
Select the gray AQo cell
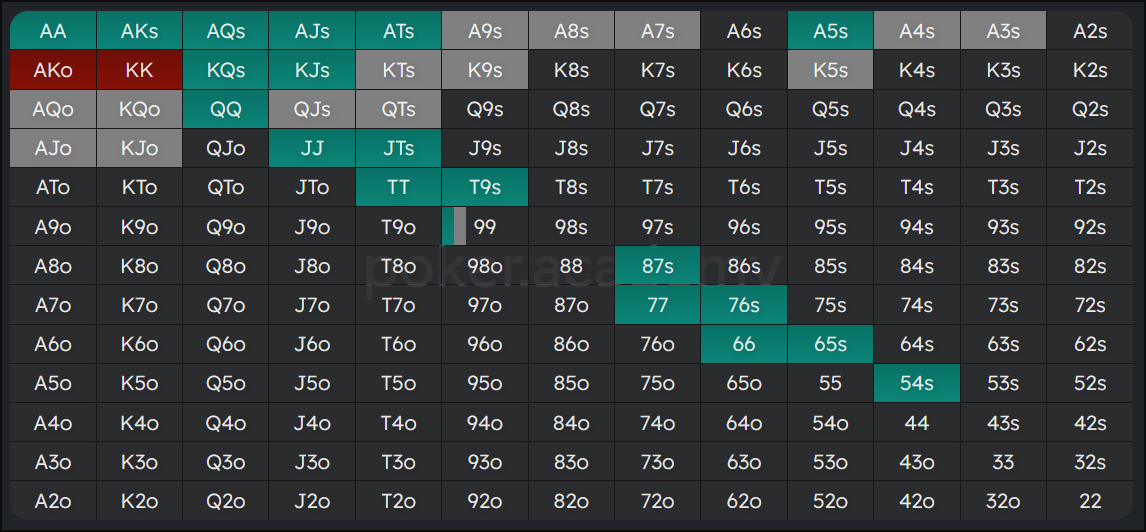coord(53,109)
